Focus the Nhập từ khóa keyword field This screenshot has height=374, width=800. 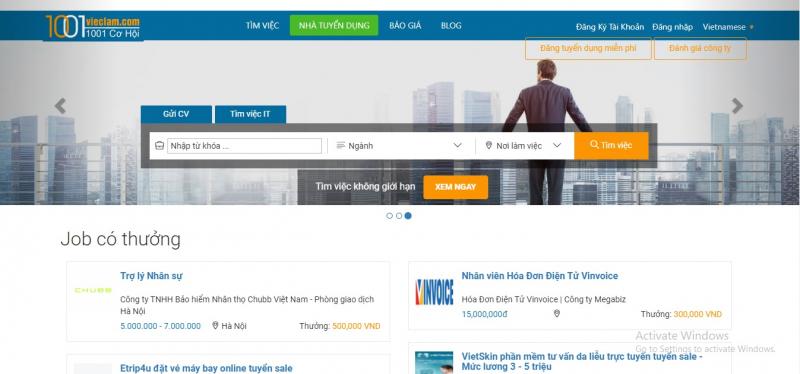tap(244, 146)
